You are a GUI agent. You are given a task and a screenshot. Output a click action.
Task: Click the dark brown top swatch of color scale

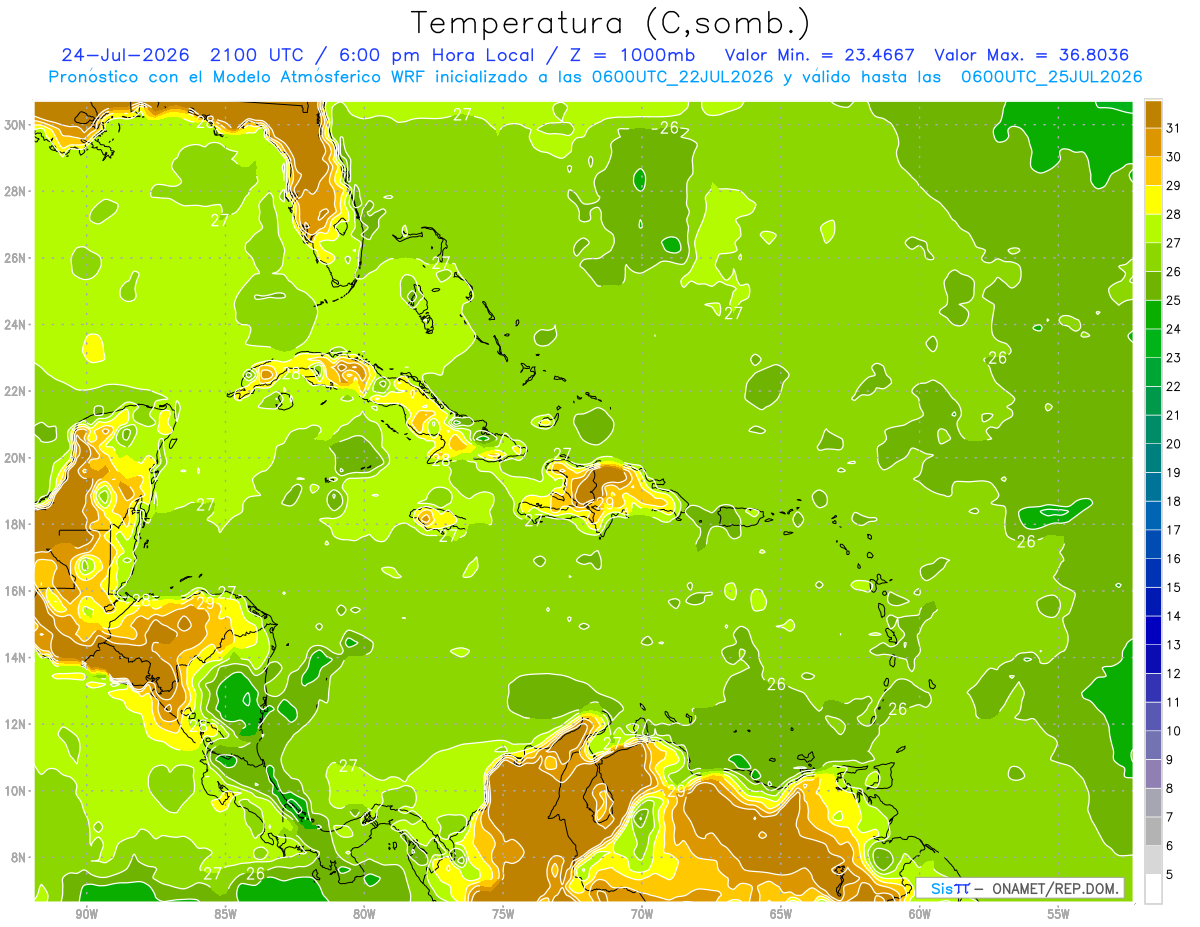click(1153, 115)
